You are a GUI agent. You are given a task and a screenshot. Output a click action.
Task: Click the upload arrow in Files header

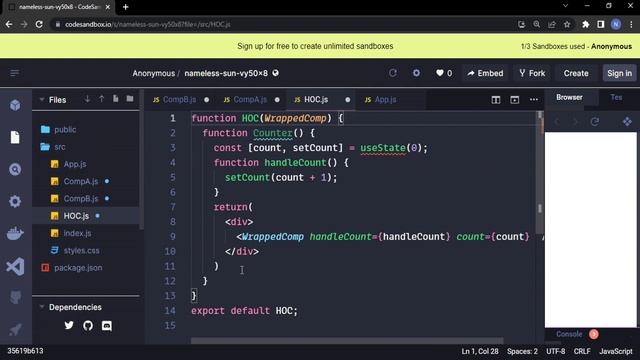click(101, 99)
